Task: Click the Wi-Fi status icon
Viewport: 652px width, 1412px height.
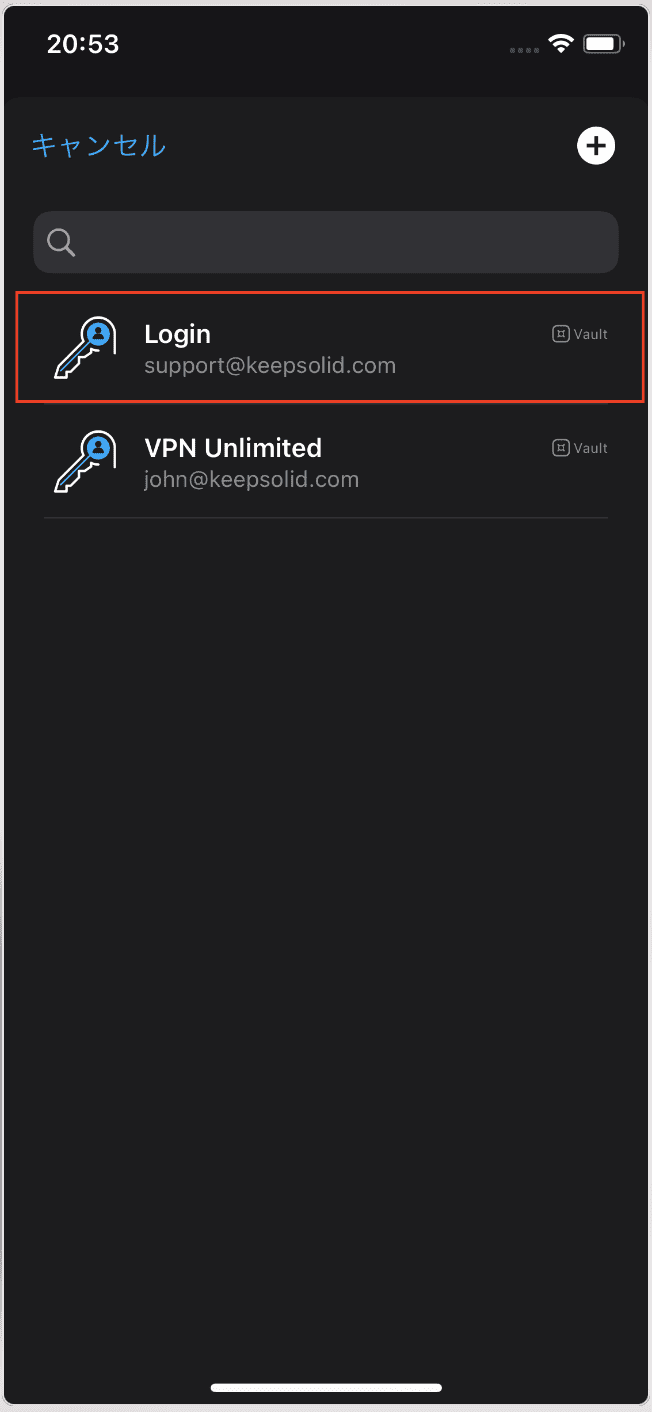Action: 561,44
